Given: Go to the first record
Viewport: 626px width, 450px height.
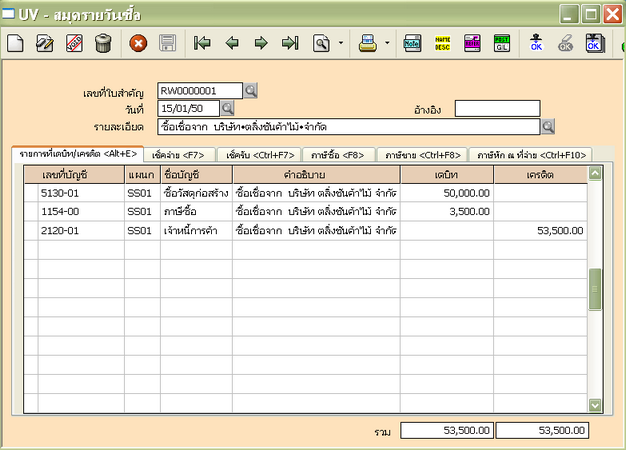Looking at the screenshot, I should pyautogui.click(x=203, y=43).
